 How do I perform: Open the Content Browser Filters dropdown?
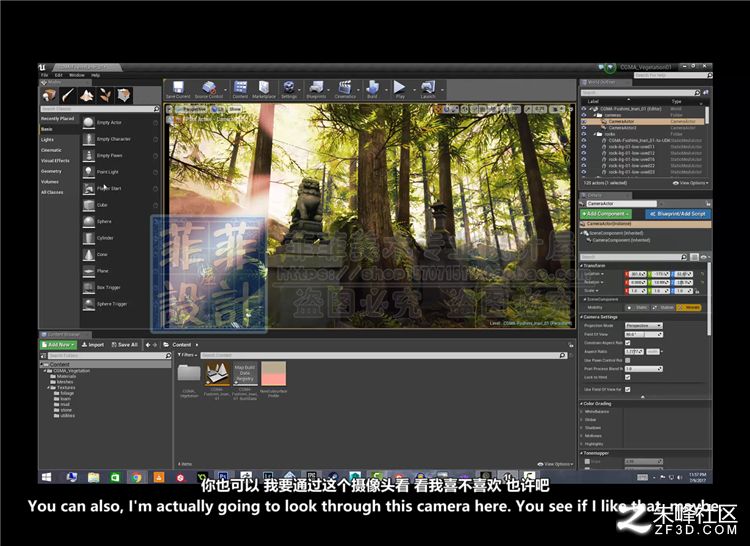pyautogui.click(x=188, y=355)
